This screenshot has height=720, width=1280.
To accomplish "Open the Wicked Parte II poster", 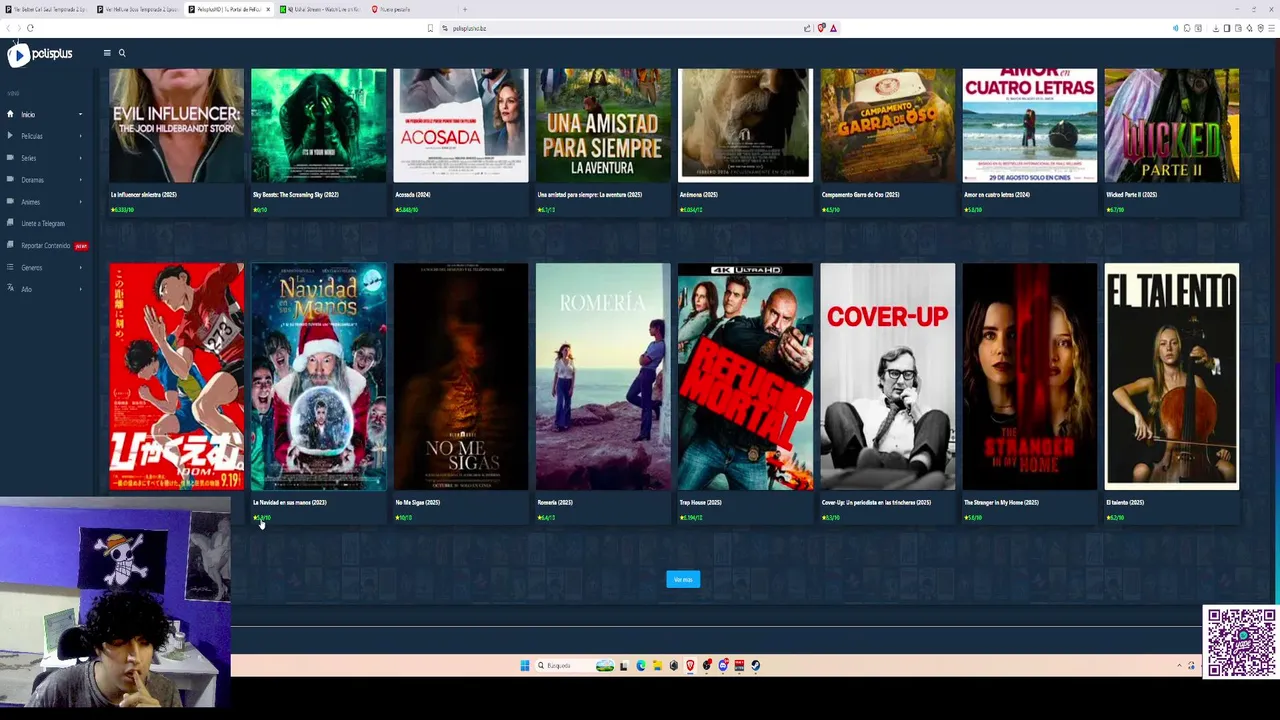I will pyautogui.click(x=1172, y=125).
